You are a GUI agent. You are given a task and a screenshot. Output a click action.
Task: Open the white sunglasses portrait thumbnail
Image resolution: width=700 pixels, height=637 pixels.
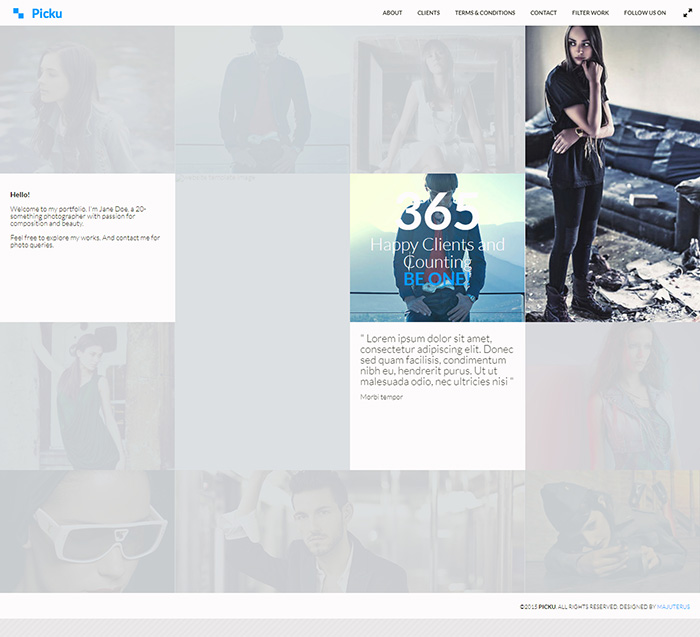click(x=87, y=531)
